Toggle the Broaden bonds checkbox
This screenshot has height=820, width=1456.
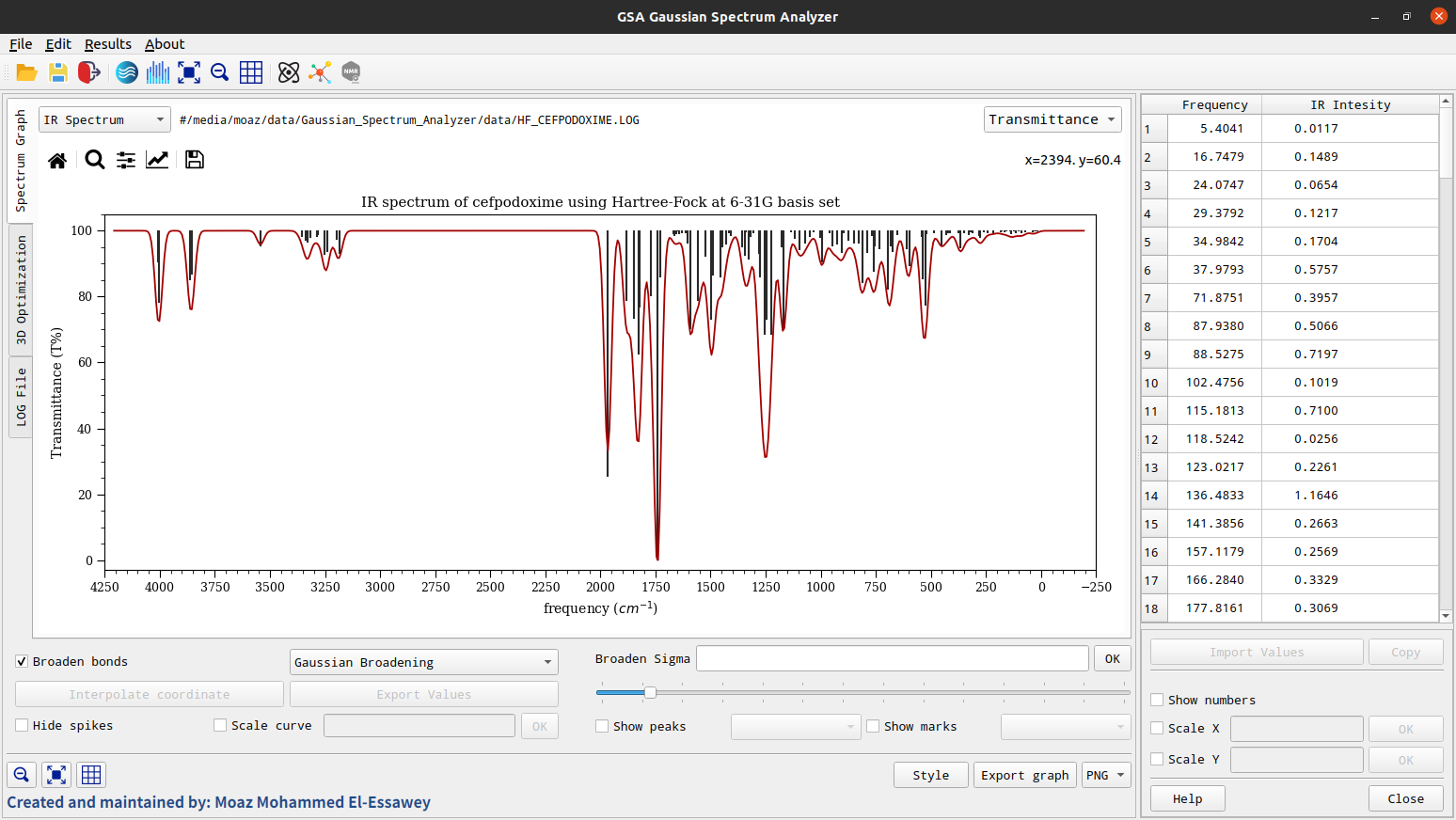pyautogui.click(x=22, y=661)
